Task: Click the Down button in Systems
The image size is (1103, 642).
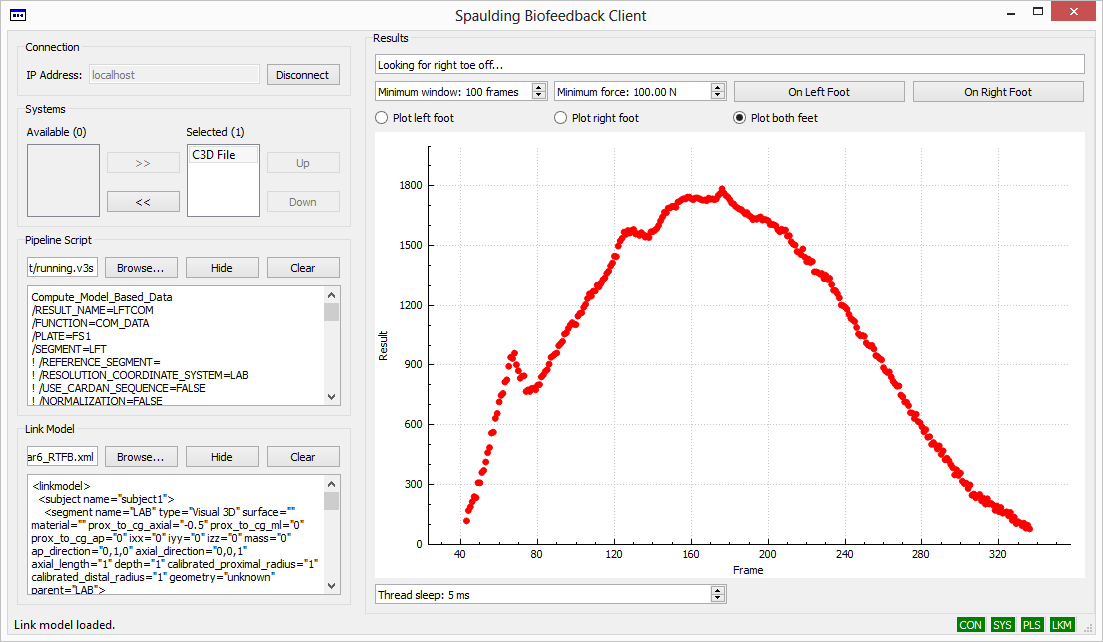Action: [302, 202]
